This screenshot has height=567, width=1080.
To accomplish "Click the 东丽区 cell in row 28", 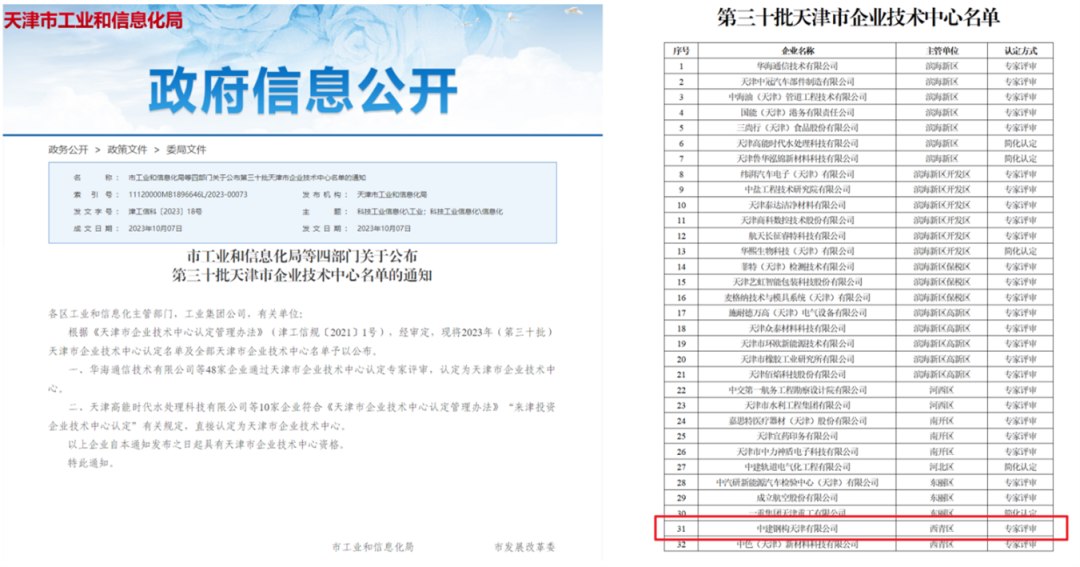I will click(942, 482).
